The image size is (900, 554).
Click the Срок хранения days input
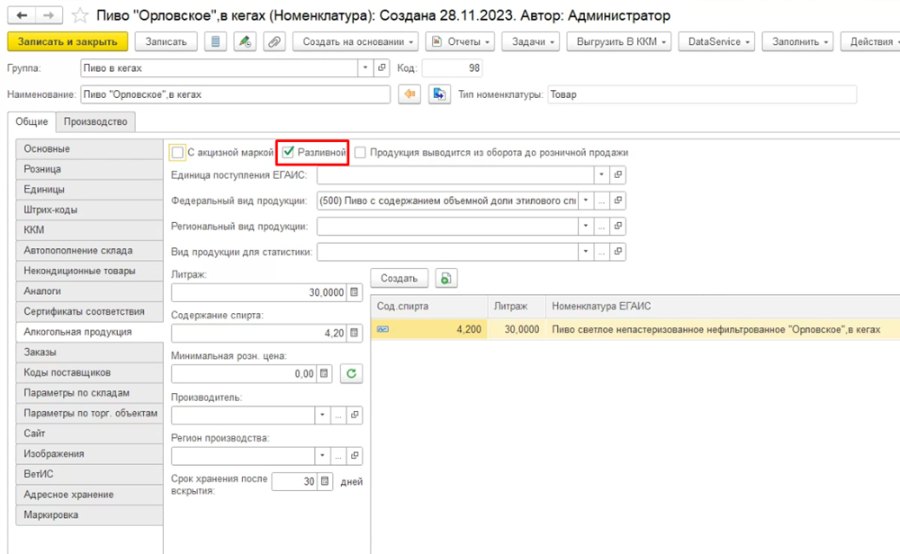click(x=294, y=481)
